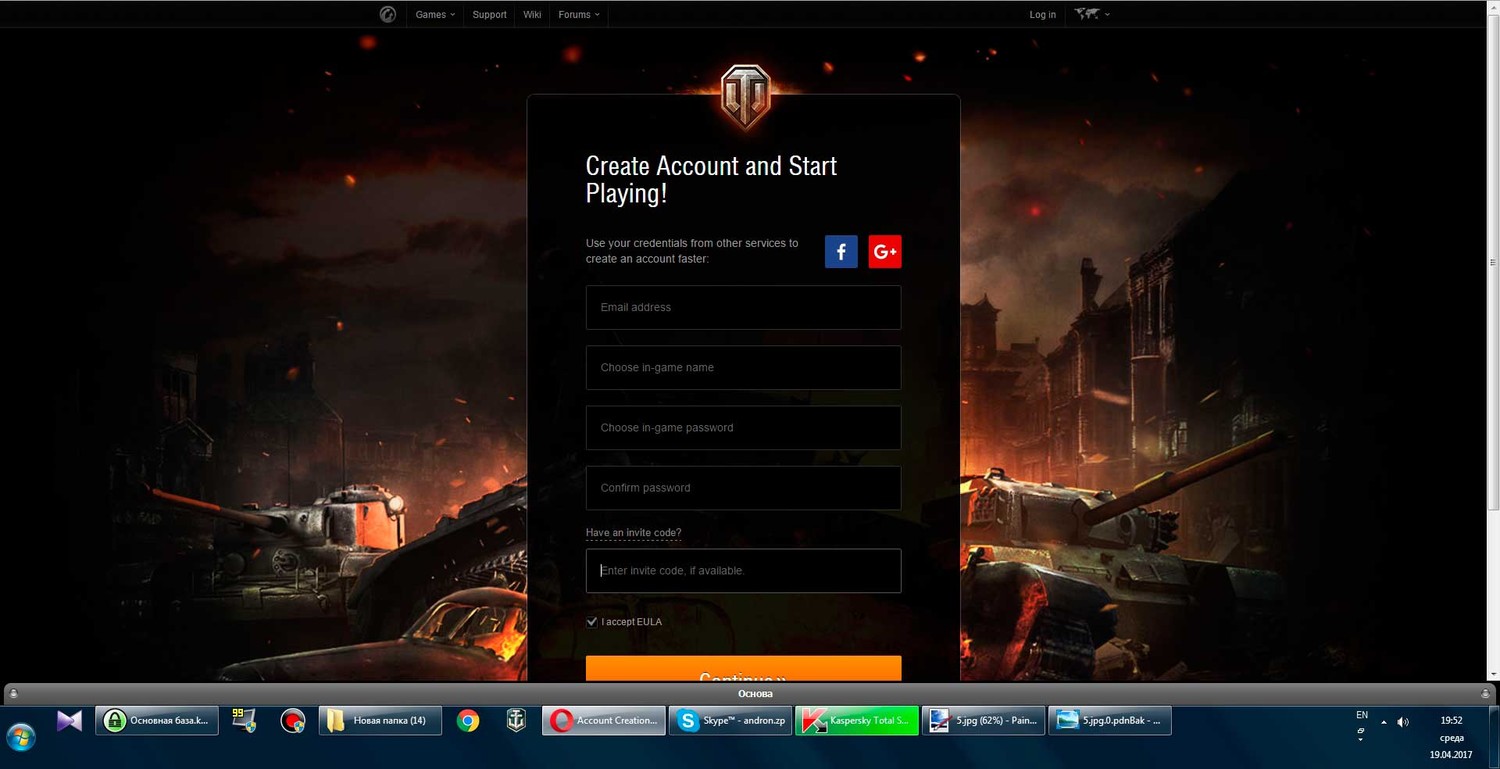Click the left lock icon on Основа bar
Image resolution: width=1500 pixels, height=769 pixels.
pyautogui.click(x=13, y=694)
